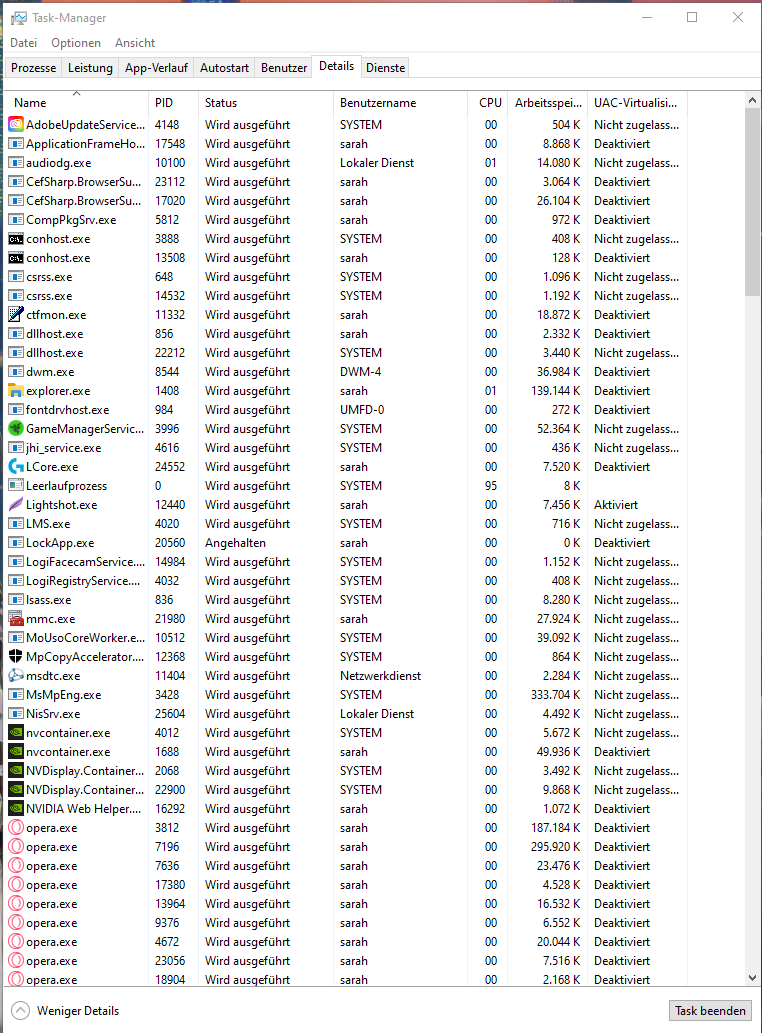Click the vertical scrollbar thumb
This screenshot has width=762, height=1033.
pyautogui.click(x=752, y=202)
